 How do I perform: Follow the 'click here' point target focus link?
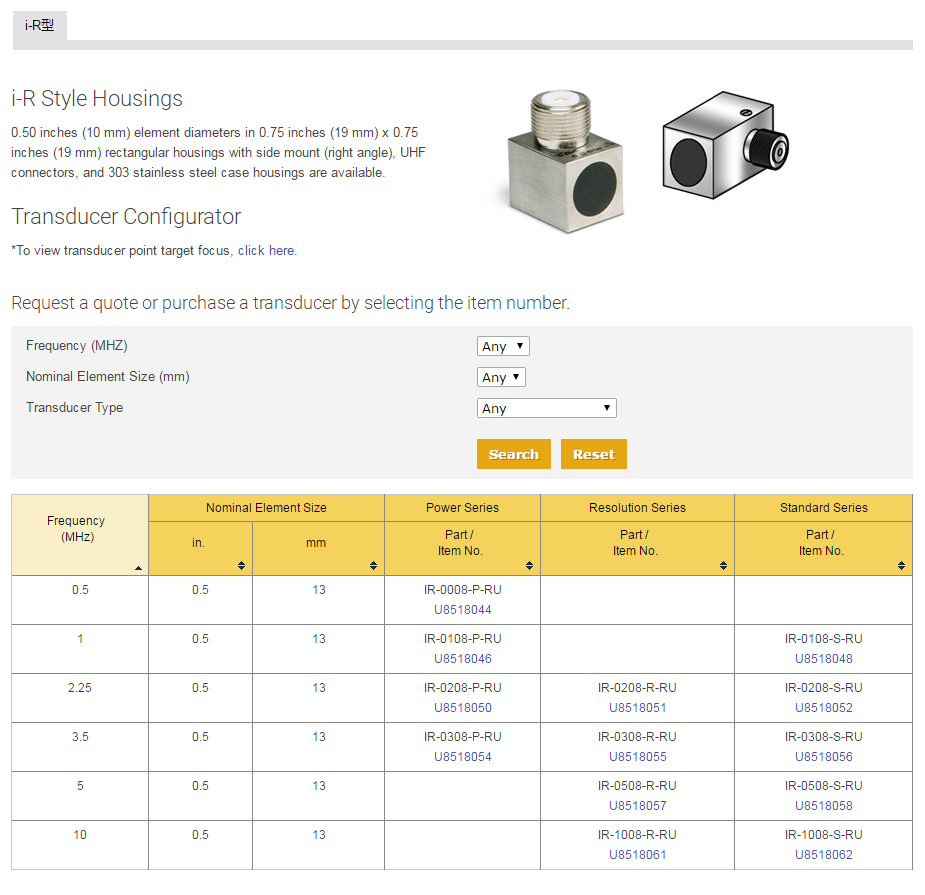pyautogui.click(x=266, y=251)
